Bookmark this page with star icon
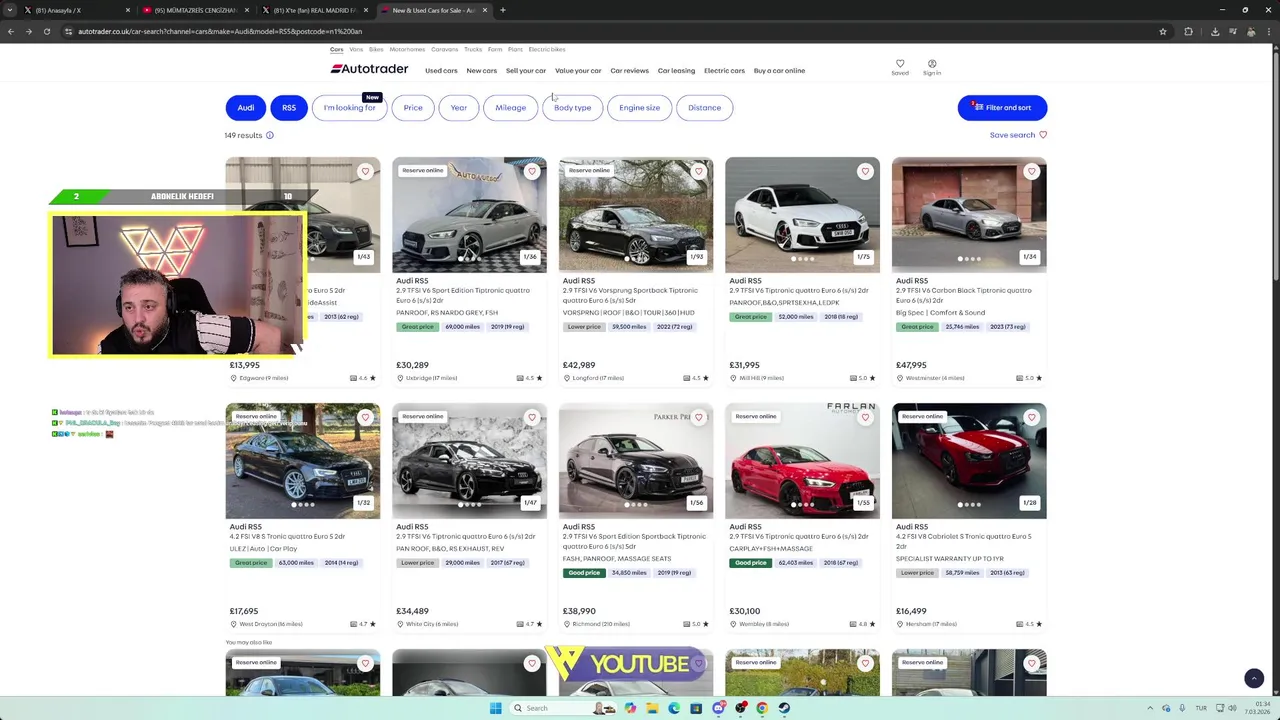Image resolution: width=1280 pixels, height=720 pixels. (x=1162, y=31)
